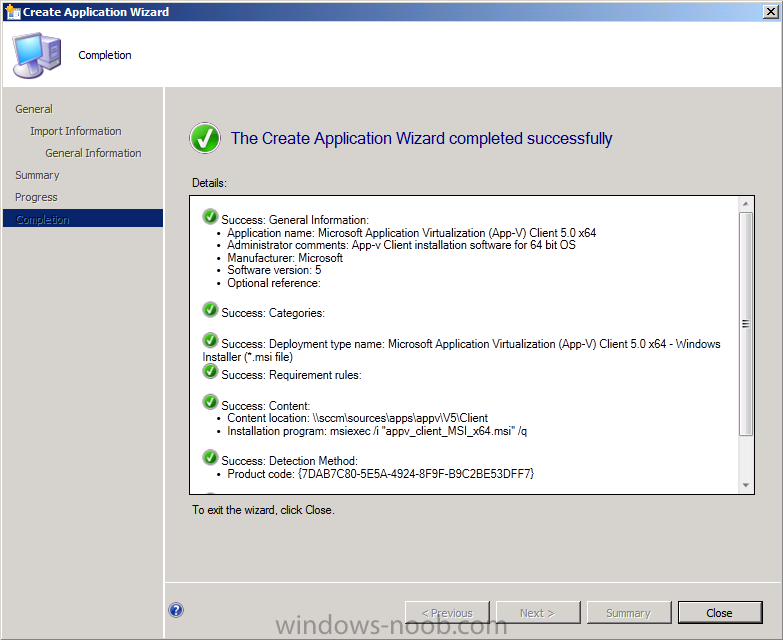This screenshot has width=783, height=640.
Task: Click the wizard completed successfully heading
Action: 421,138
